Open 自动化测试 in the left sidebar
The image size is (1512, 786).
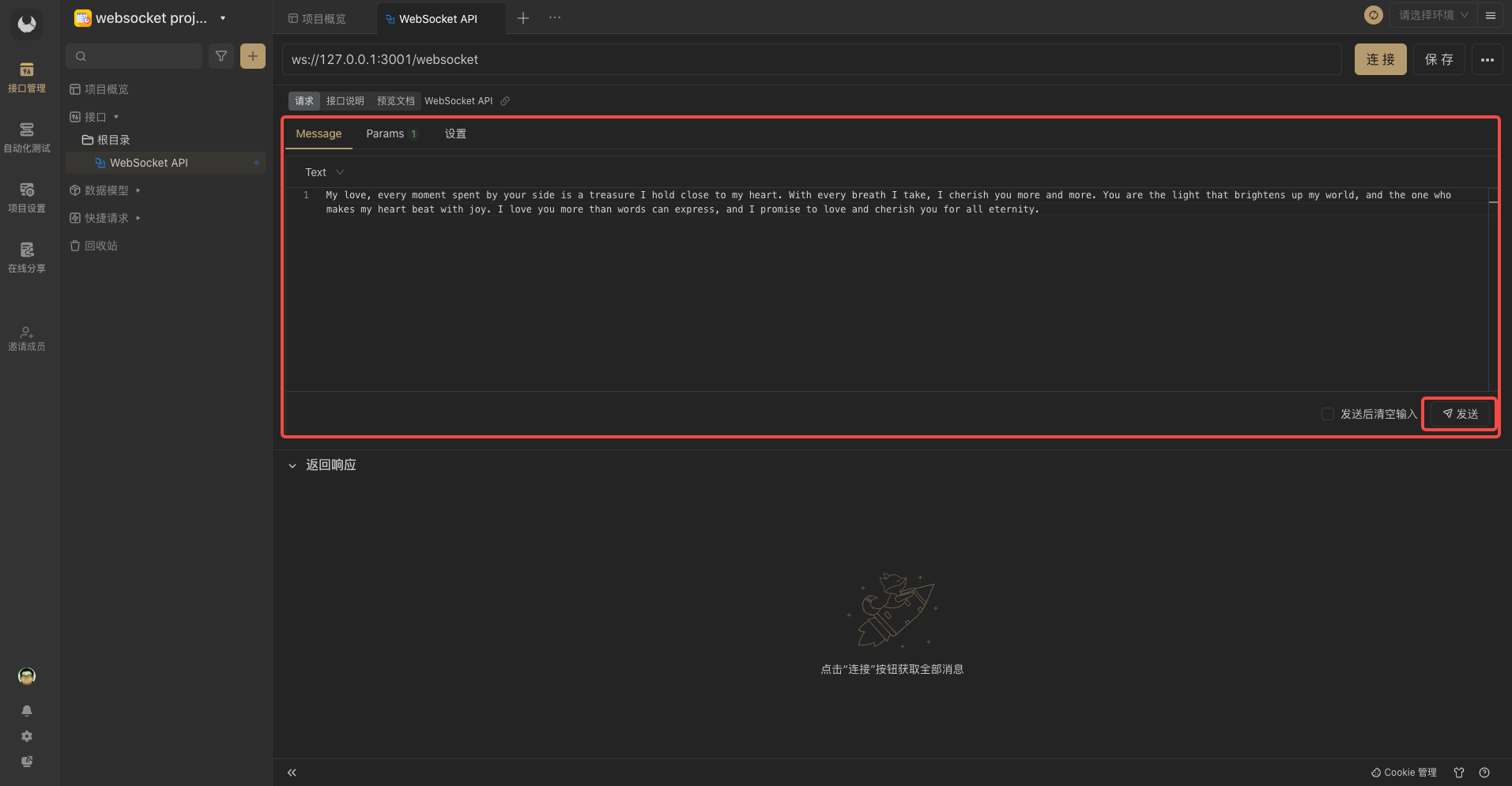tap(27, 136)
